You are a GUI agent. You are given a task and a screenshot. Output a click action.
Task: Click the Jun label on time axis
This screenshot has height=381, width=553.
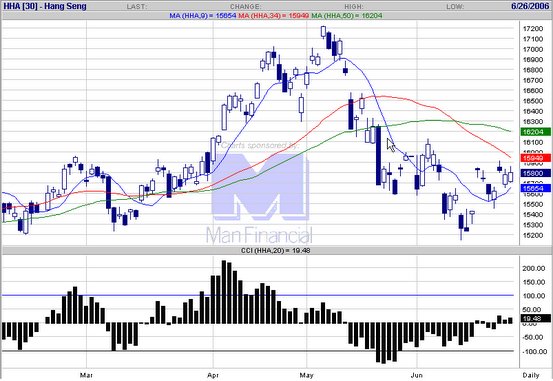pyautogui.click(x=417, y=375)
